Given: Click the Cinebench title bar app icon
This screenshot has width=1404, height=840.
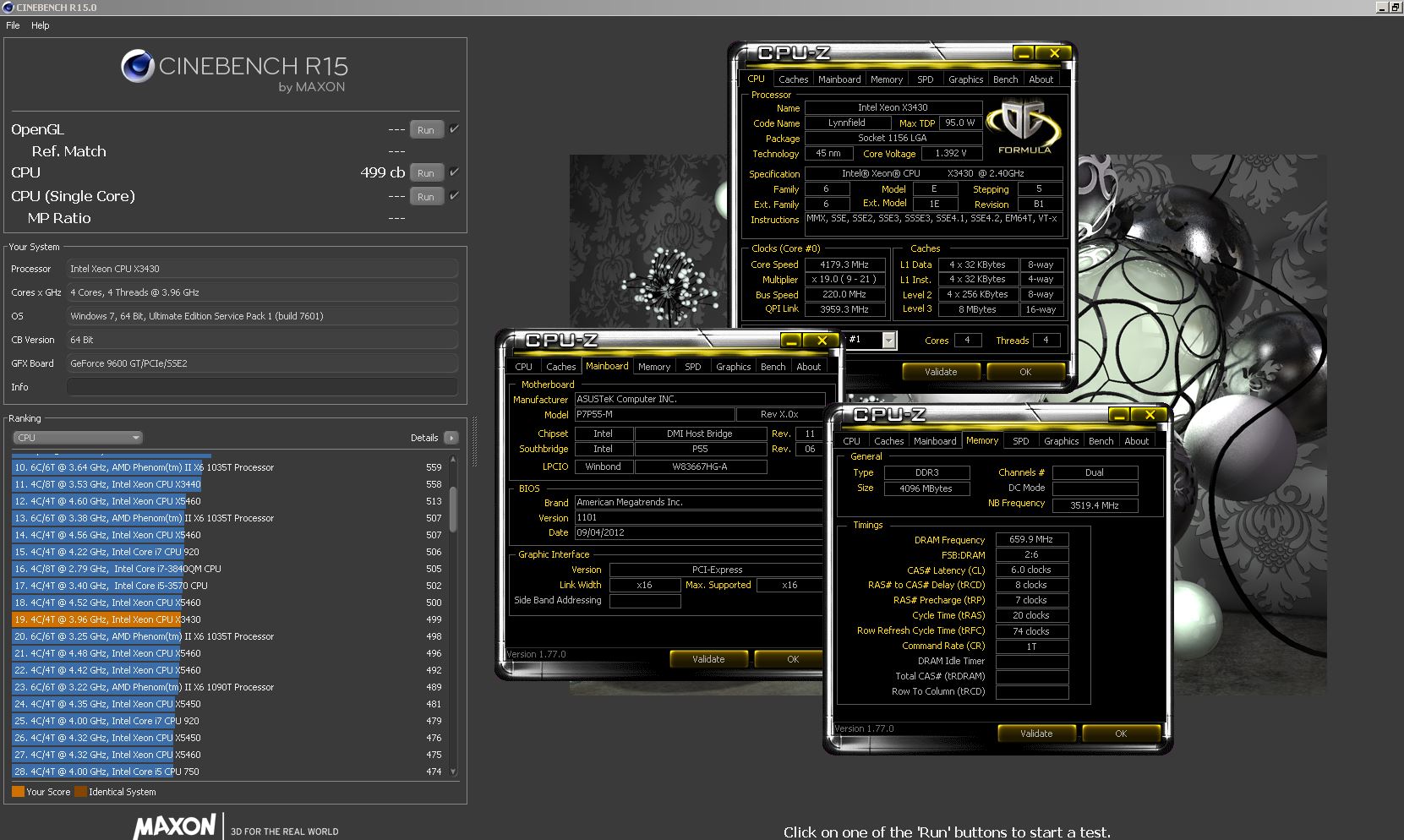Looking at the screenshot, I should [x=8, y=8].
